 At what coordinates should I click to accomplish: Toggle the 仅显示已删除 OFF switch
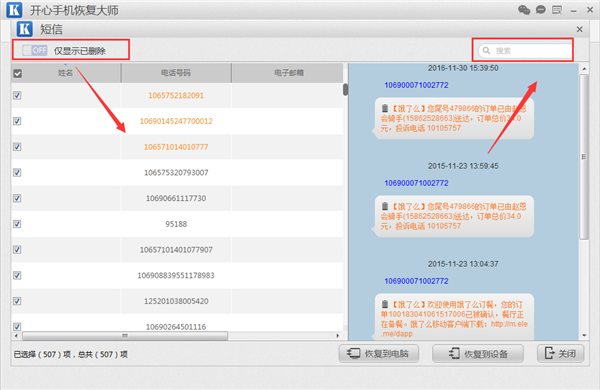tap(34, 50)
